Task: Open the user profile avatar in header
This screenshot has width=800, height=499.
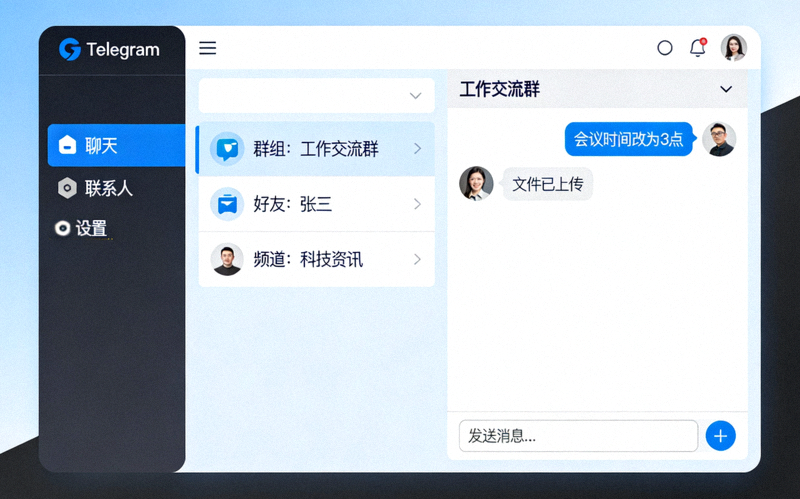Action: (734, 47)
